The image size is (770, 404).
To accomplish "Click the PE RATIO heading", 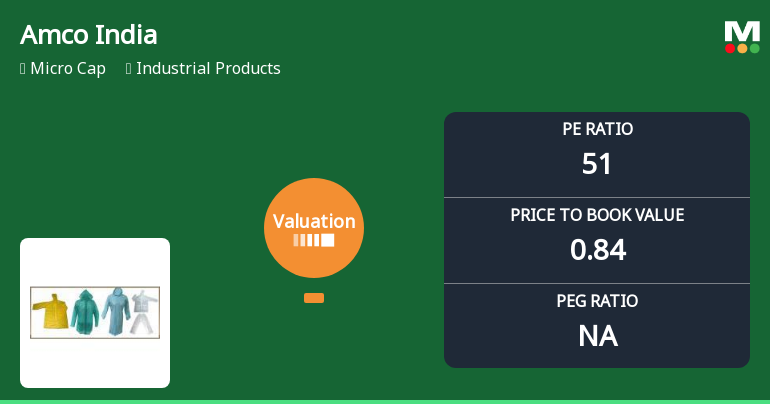I will [x=597, y=129].
